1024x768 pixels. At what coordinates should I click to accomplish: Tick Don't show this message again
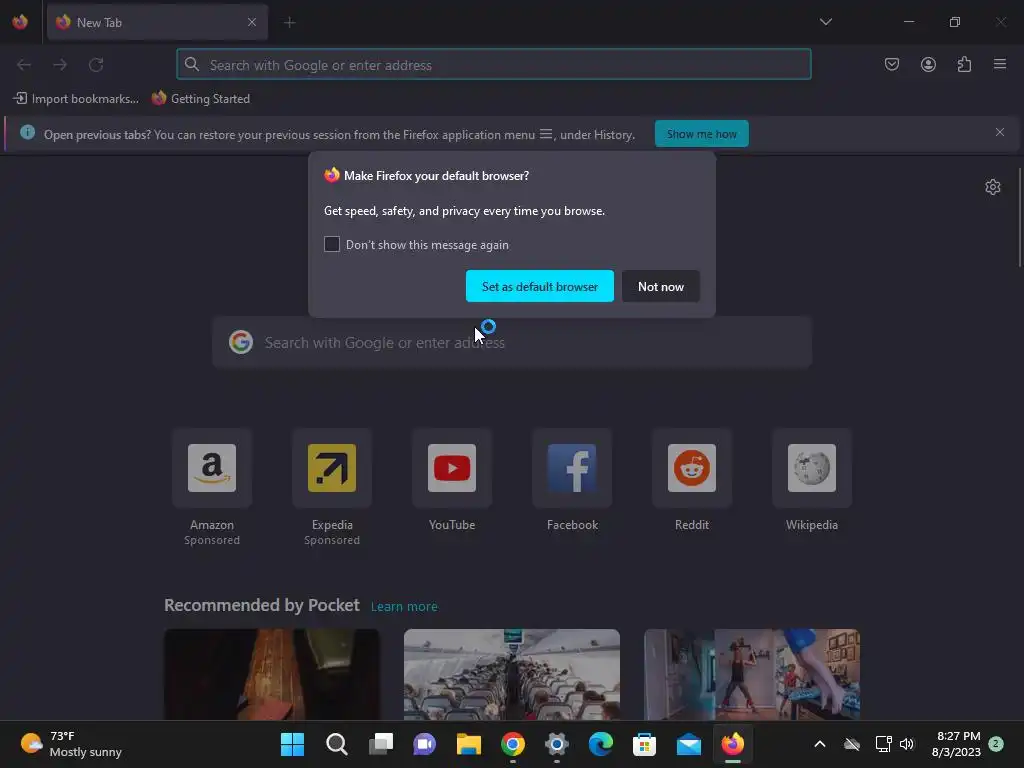tap(332, 244)
